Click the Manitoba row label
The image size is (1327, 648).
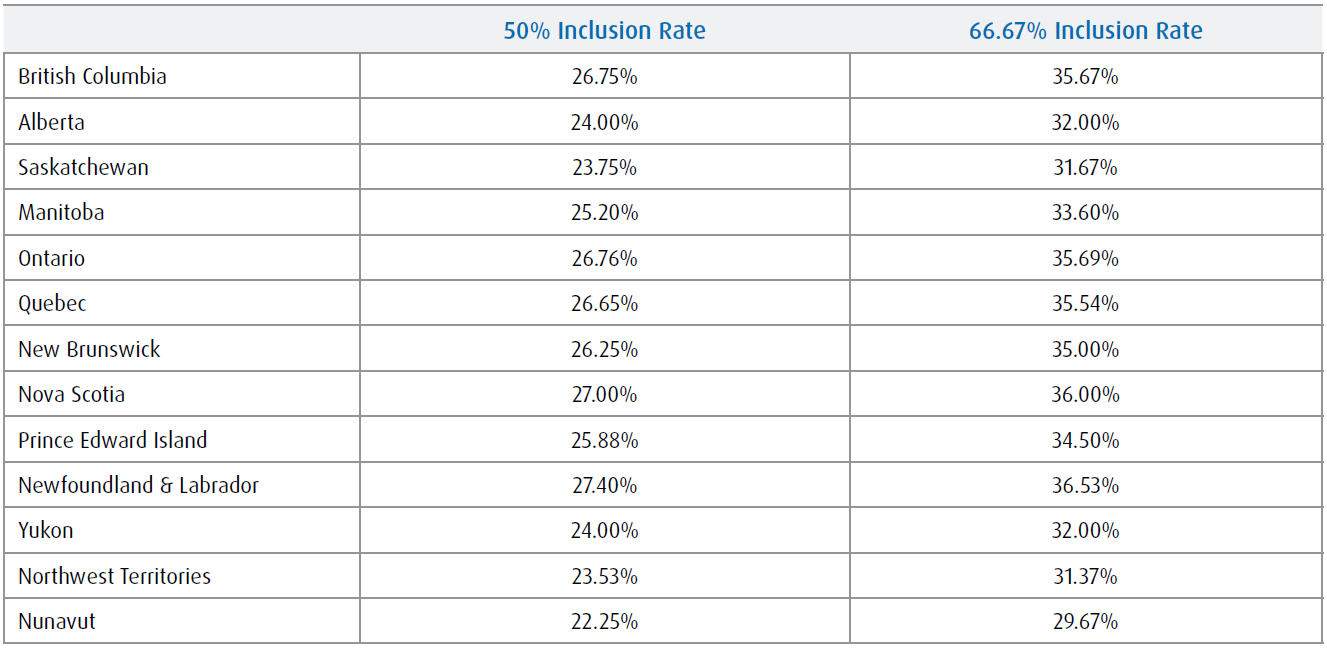61,213
